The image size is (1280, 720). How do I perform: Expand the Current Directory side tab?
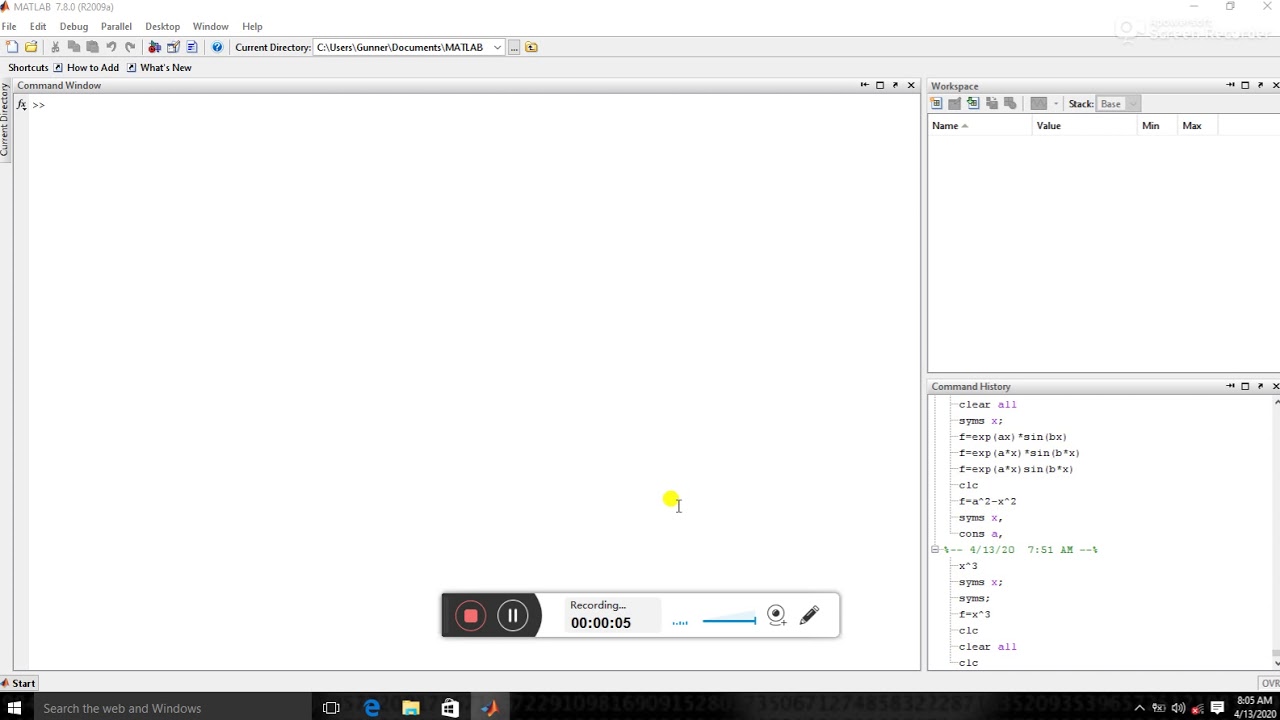5,120
